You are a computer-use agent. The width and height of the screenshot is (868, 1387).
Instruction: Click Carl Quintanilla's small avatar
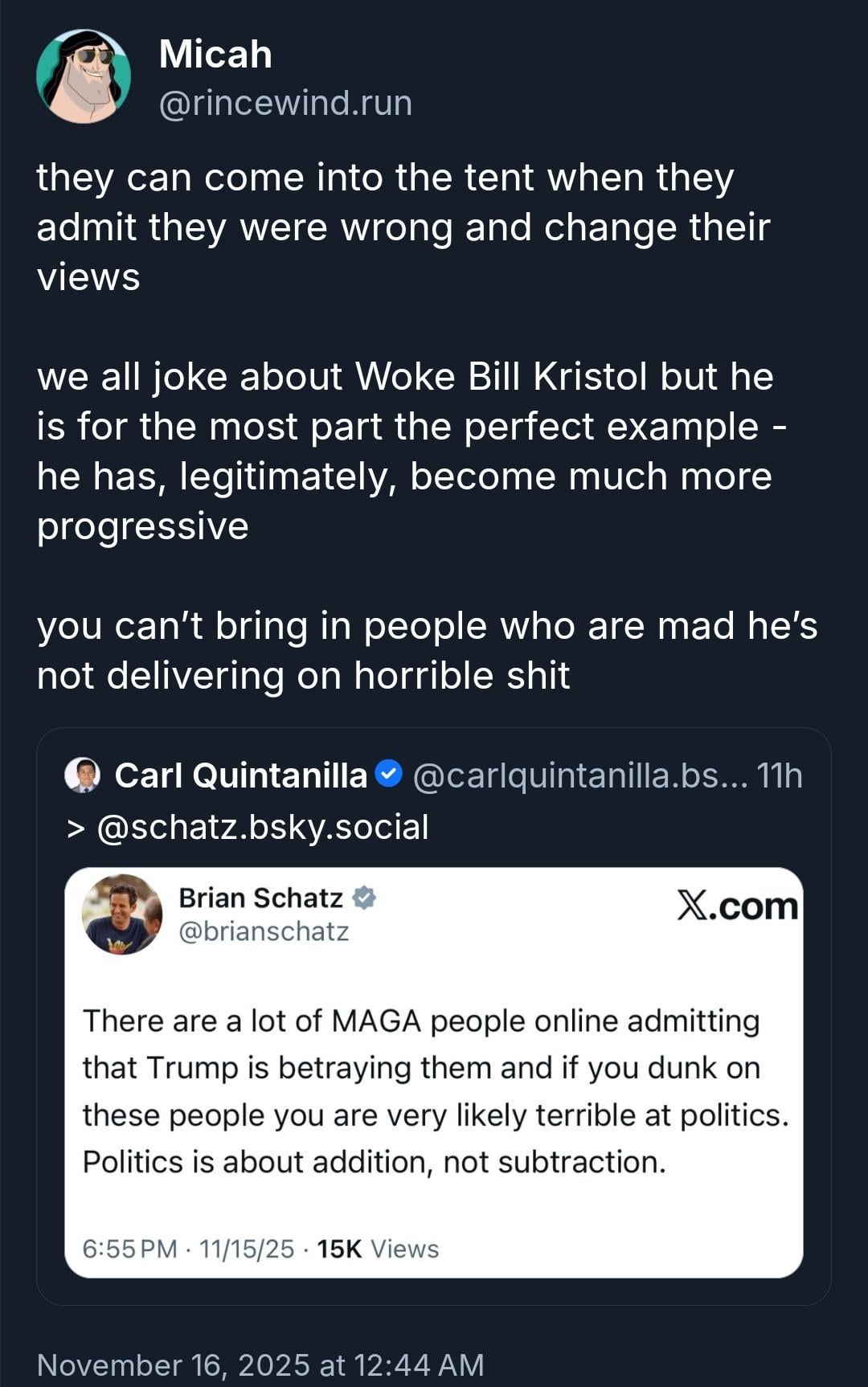coord(82,775)
